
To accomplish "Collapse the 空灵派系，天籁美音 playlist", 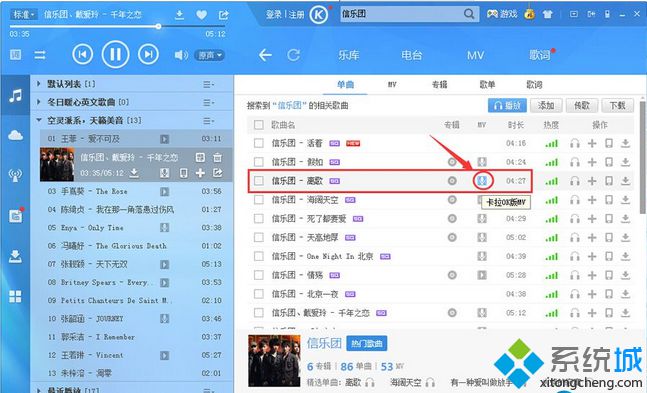I will point(38,120).
